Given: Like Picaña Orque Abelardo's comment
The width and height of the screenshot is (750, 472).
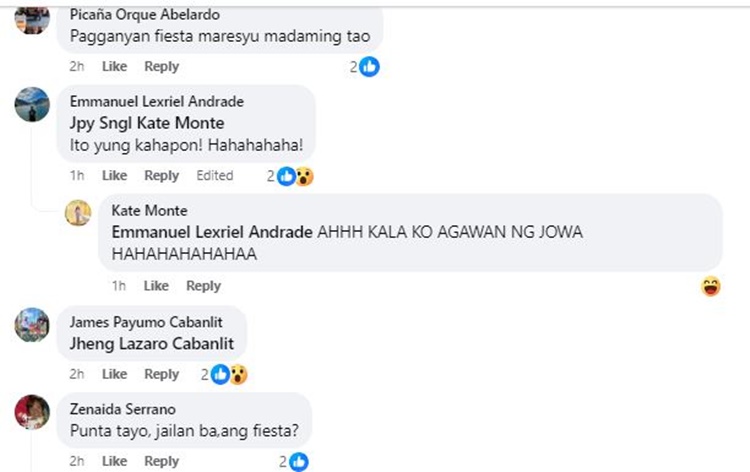Looking at the screenshot, I should (x=114, y=66).
